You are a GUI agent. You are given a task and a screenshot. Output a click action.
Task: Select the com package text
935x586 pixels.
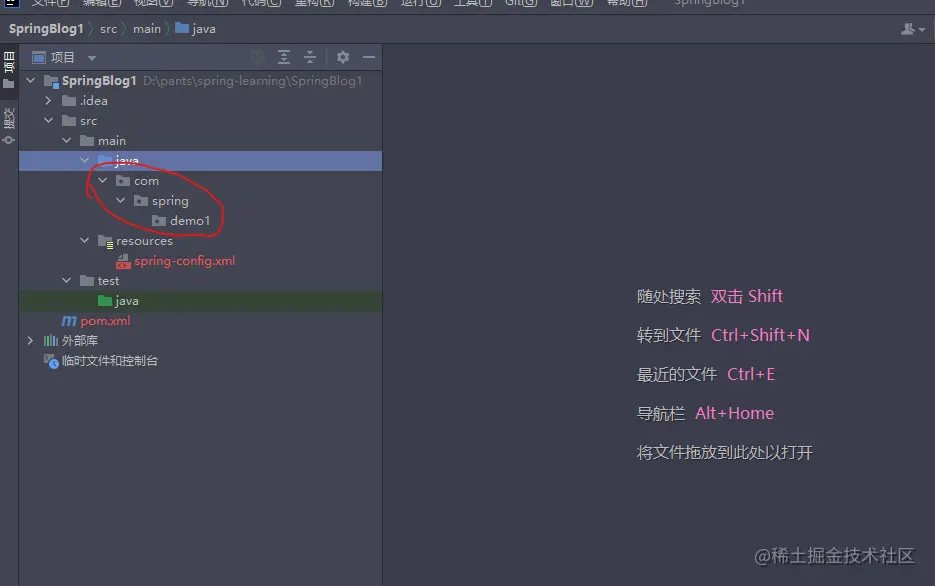coord(146,181)
